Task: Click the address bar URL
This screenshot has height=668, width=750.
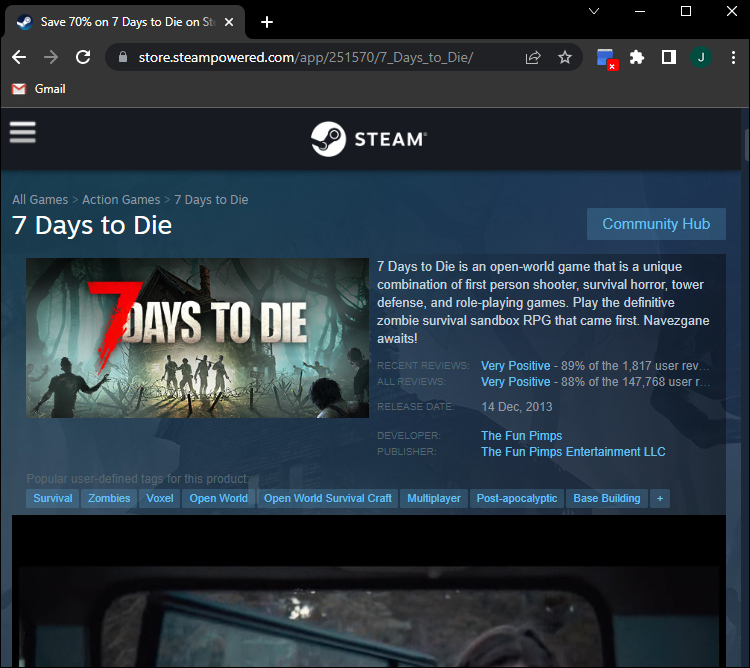Action: pyautogui.click(x=306, y=57)
